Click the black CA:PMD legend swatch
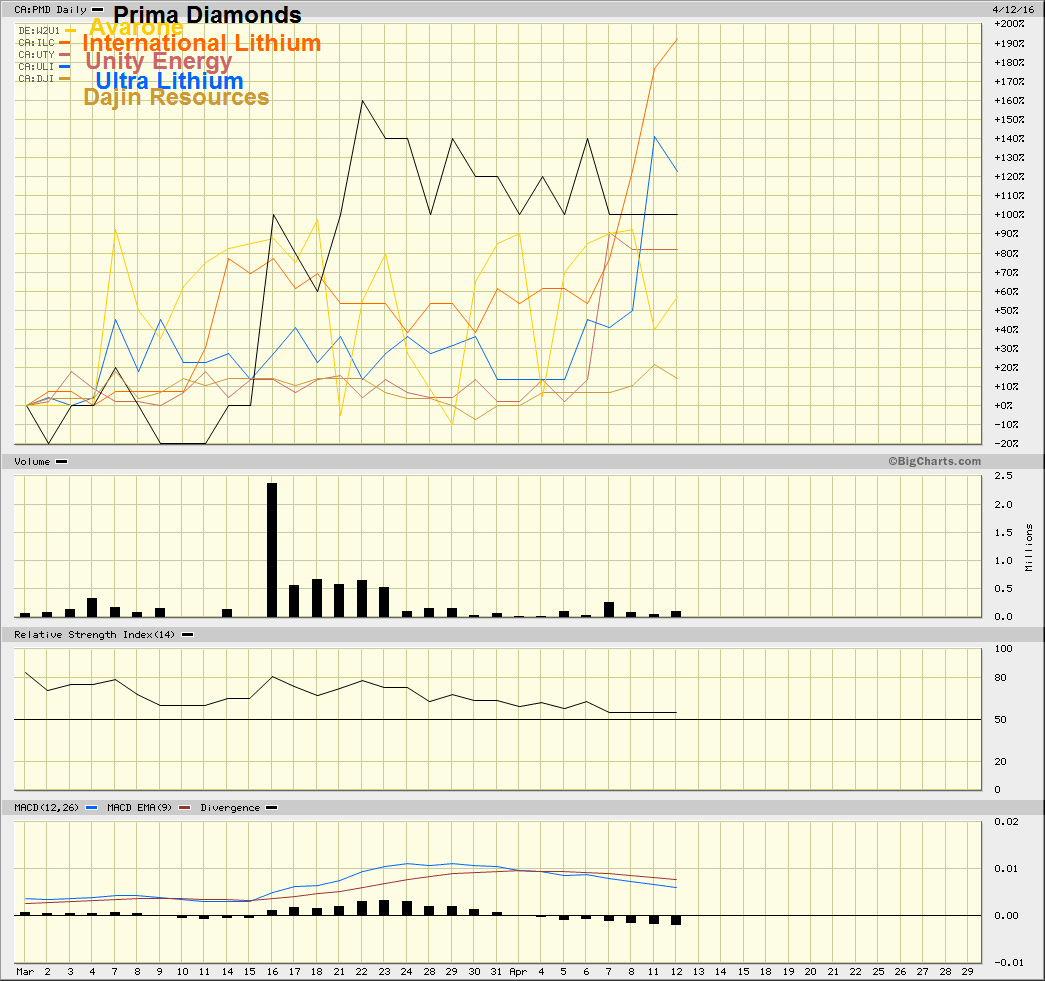Image resolution: width=1045 pixels, height=981 pixels. coord(97,10)
